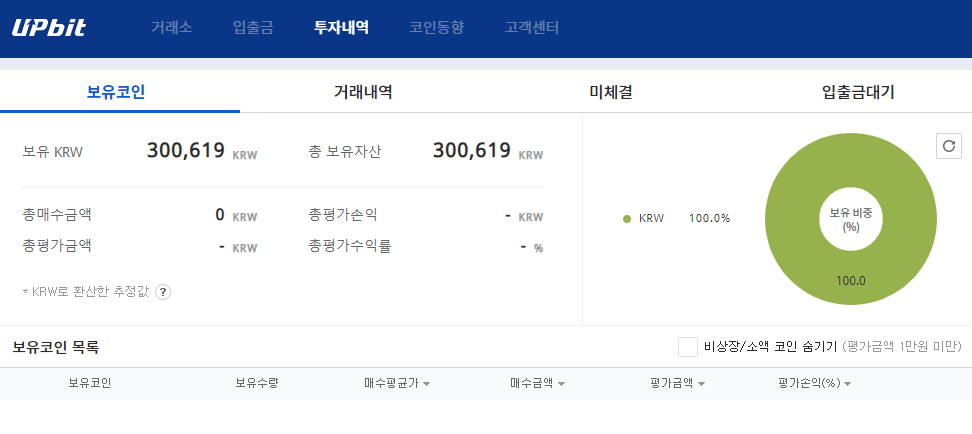Select the green KRW legend dot

tap(627, 218)
